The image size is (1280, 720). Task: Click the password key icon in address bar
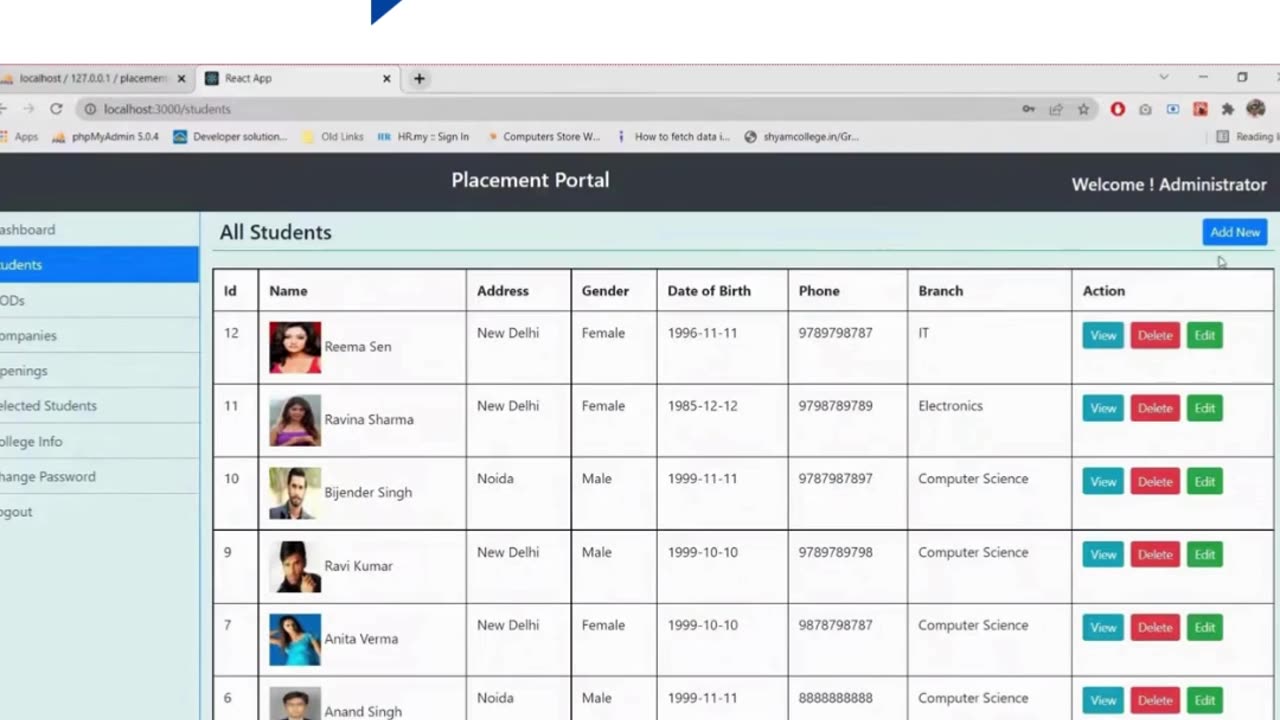(1028, 109)
